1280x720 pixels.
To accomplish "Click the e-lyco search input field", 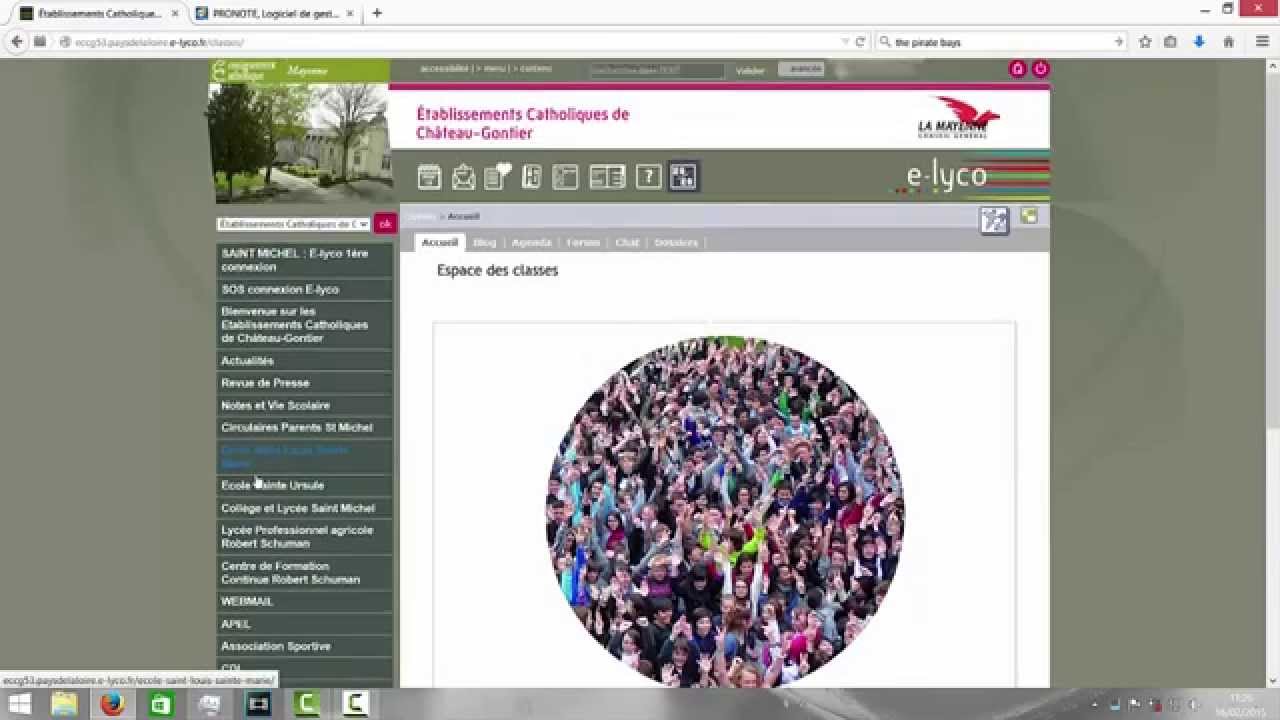I will tap(657, 70).
